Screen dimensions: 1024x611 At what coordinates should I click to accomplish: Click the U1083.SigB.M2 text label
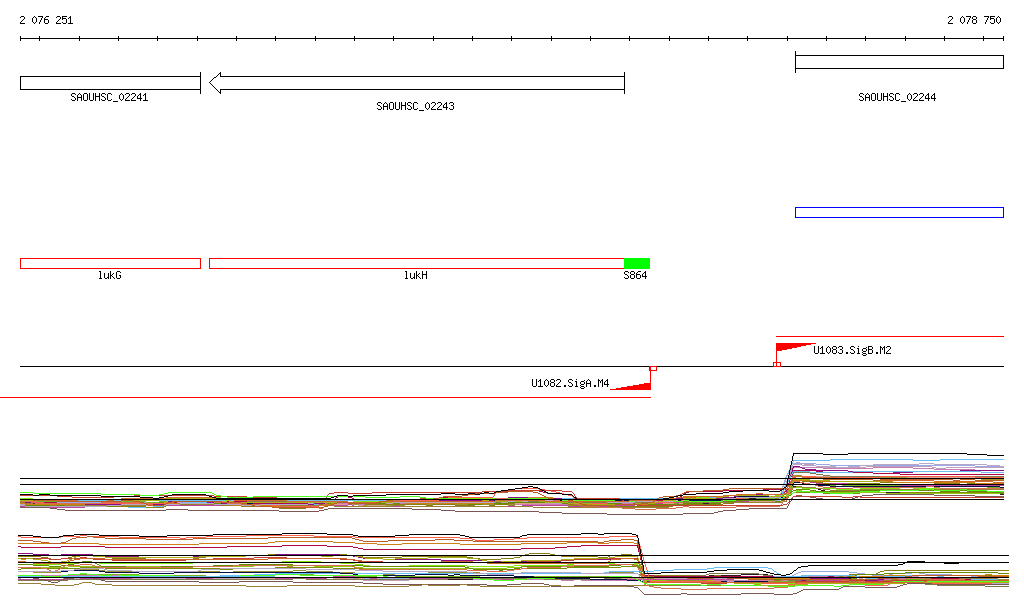pos(852,351)
